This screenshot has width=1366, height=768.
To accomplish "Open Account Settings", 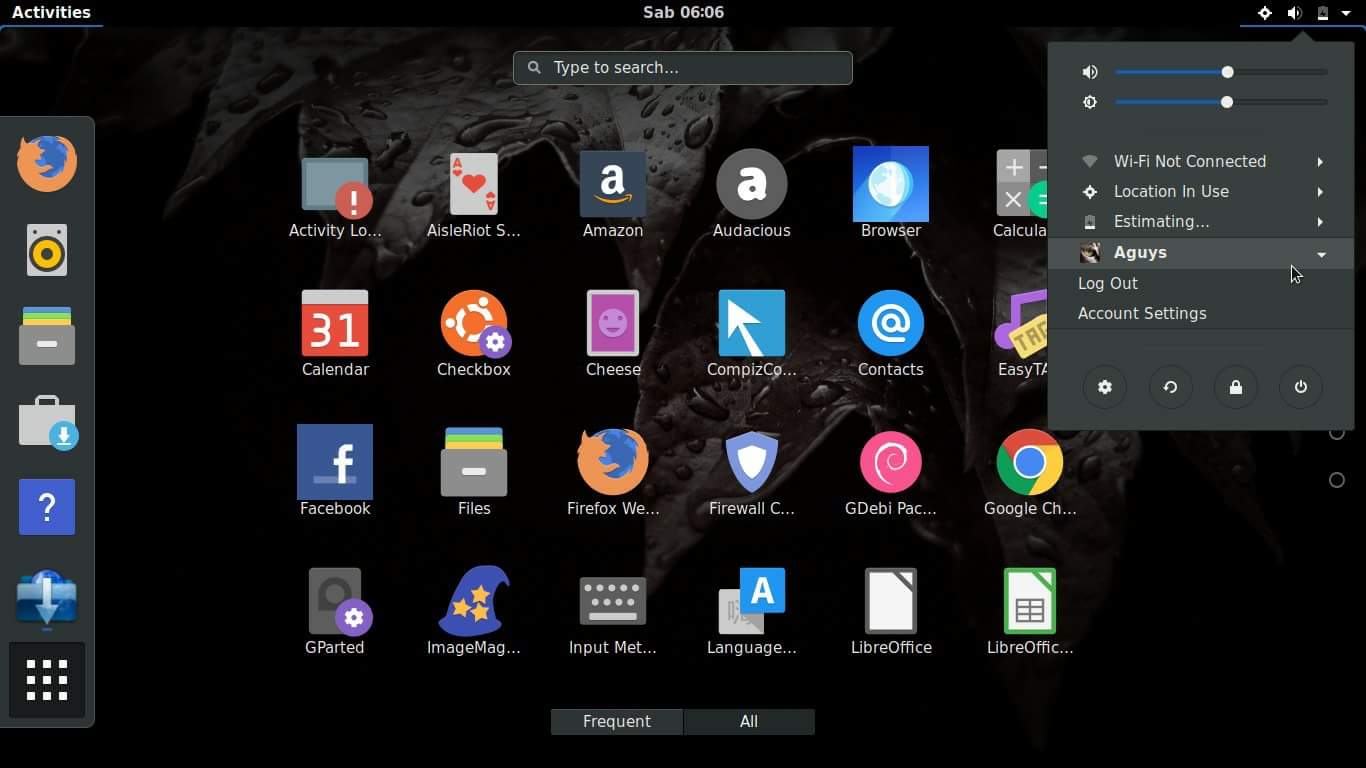I will coord(1142,313).
